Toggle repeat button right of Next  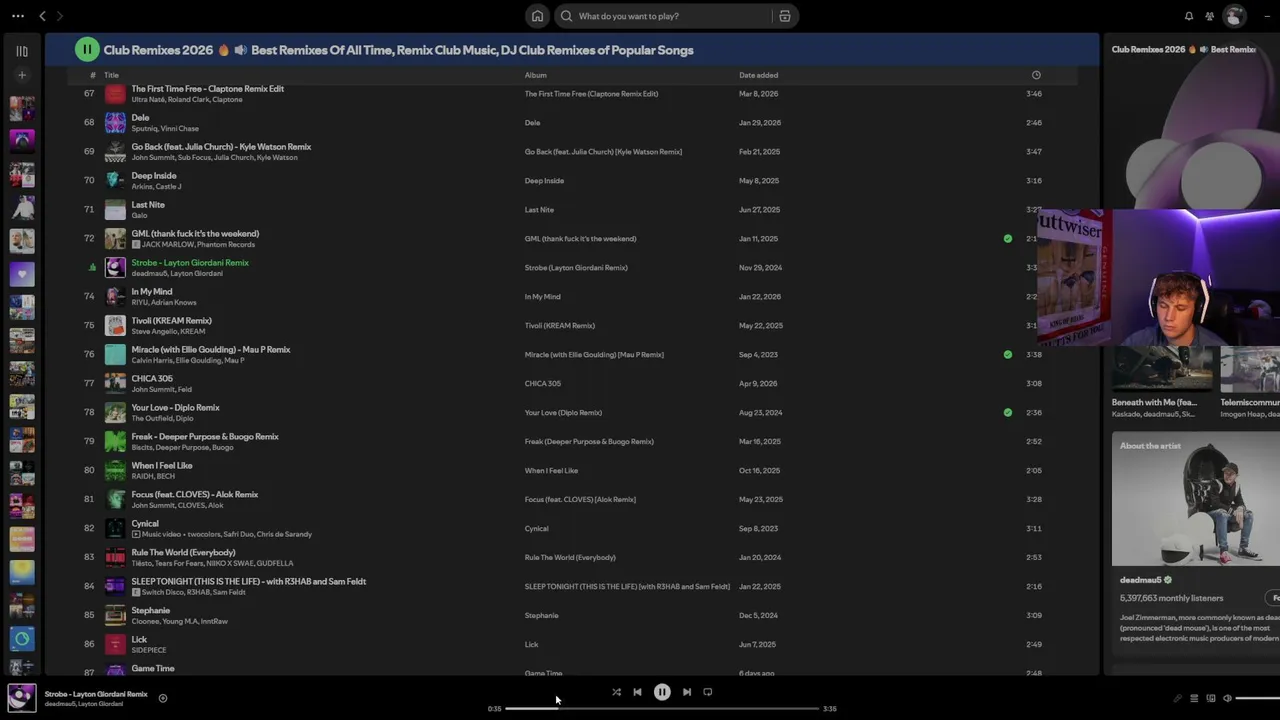coord(708,692)
